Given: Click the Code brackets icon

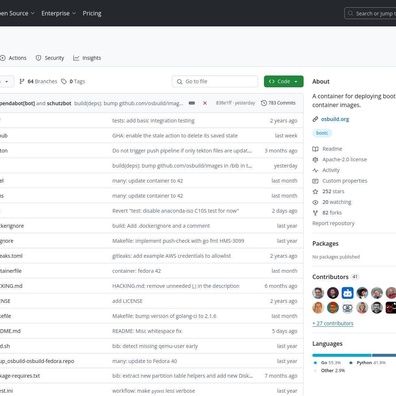Looking at the screenshot, I should [x=272, y=81].
